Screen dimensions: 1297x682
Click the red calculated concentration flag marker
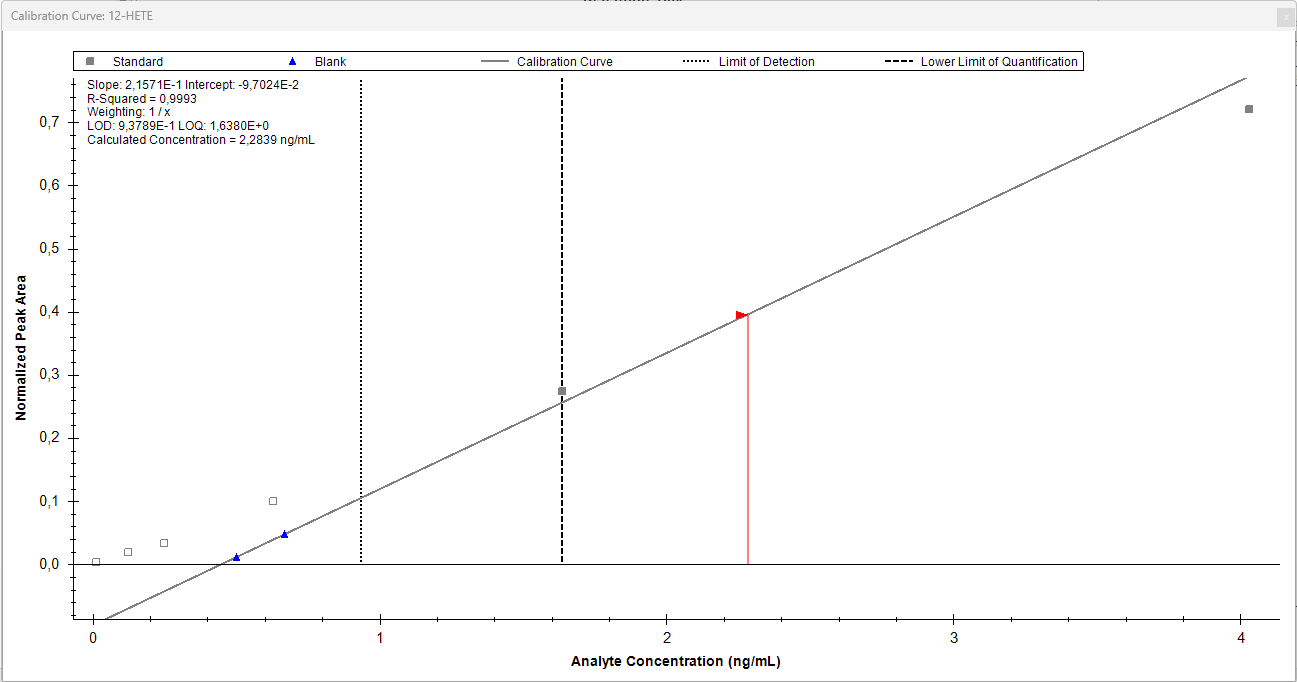(741, 315)
